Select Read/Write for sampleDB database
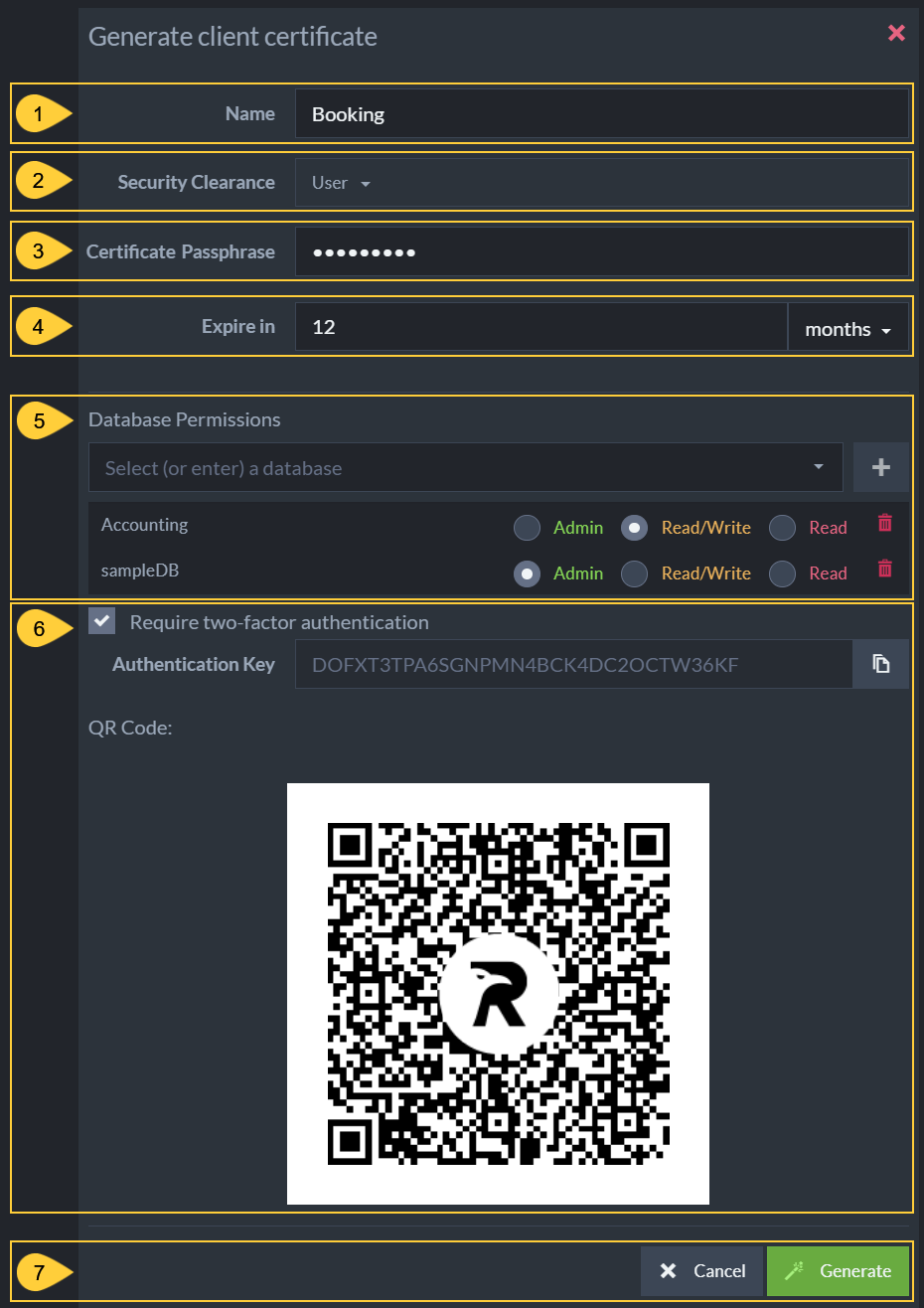 (634, 573)
